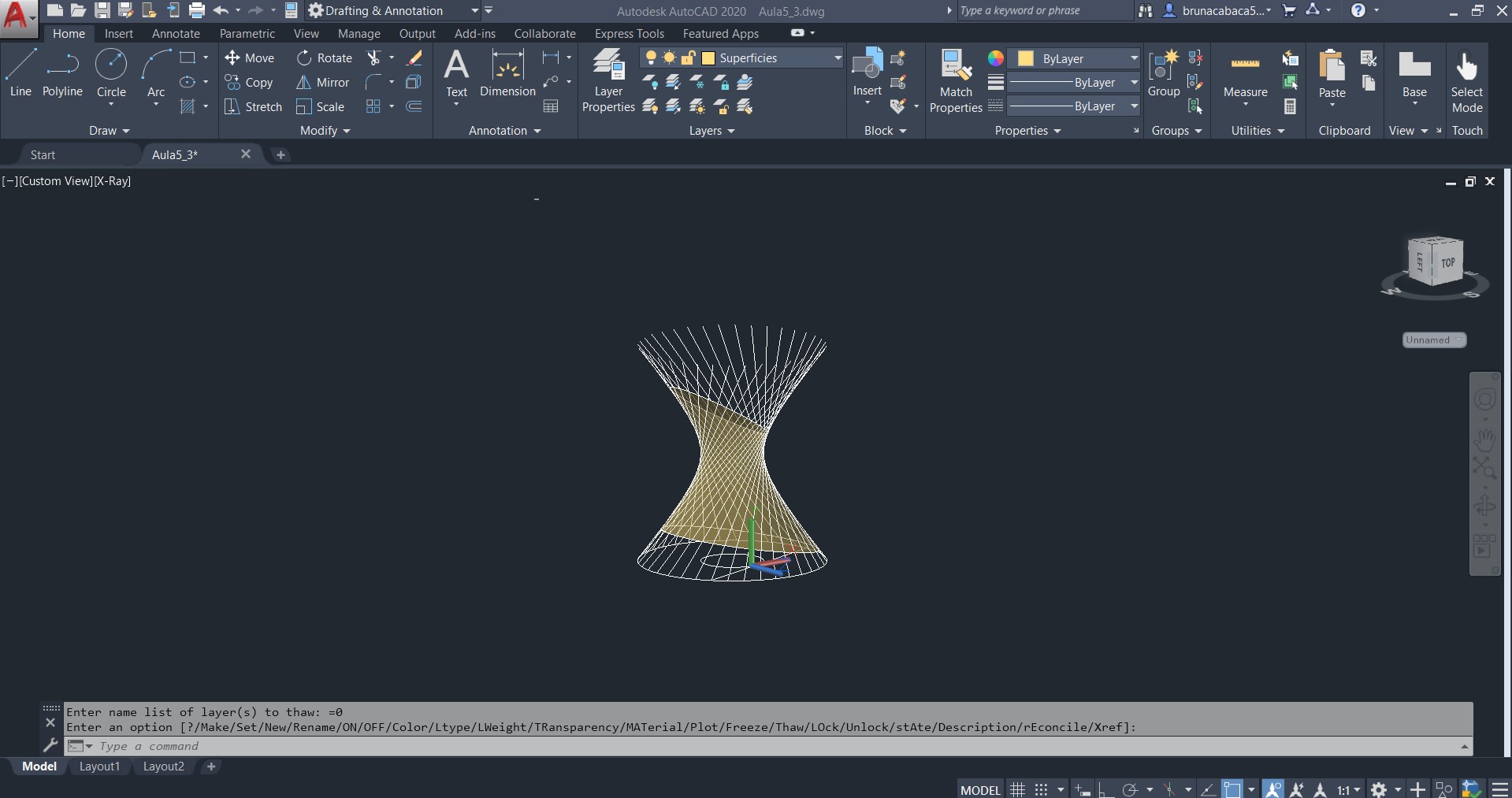
Task: Click the yellow ByLayer color swatch
Action: (1025, 58)
